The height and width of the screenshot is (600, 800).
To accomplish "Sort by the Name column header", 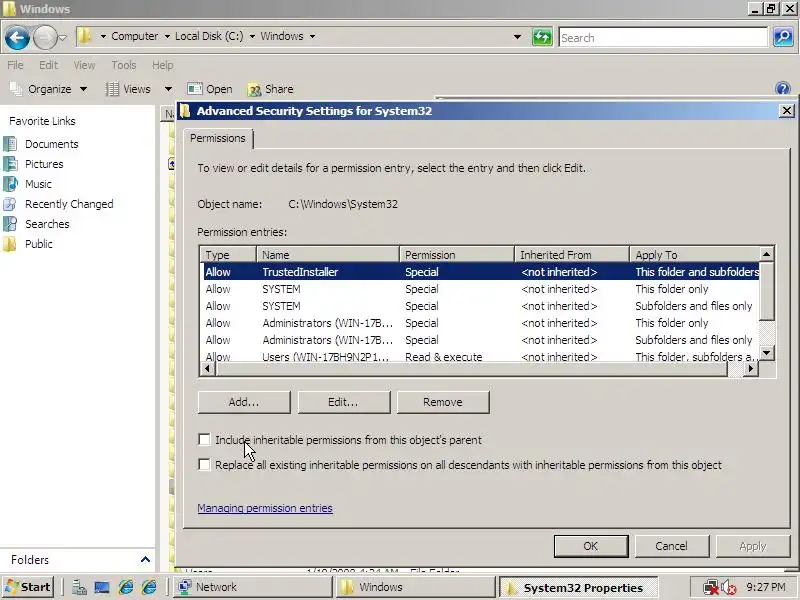I will (x=328, y=255).
